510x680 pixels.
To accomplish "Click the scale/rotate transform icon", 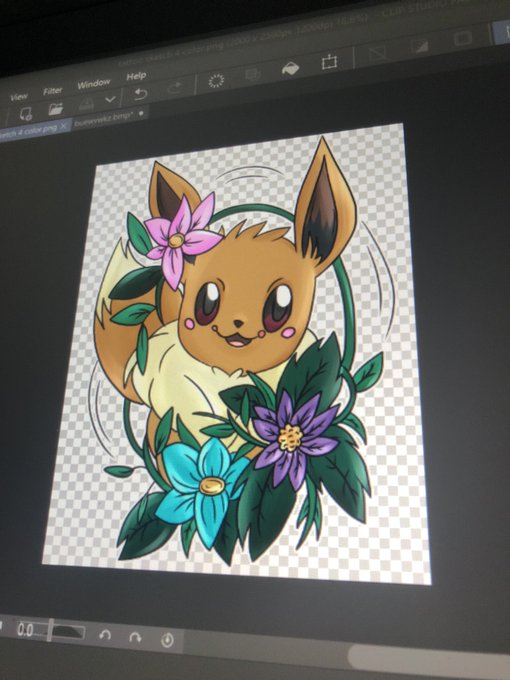I will click(330, 62).
